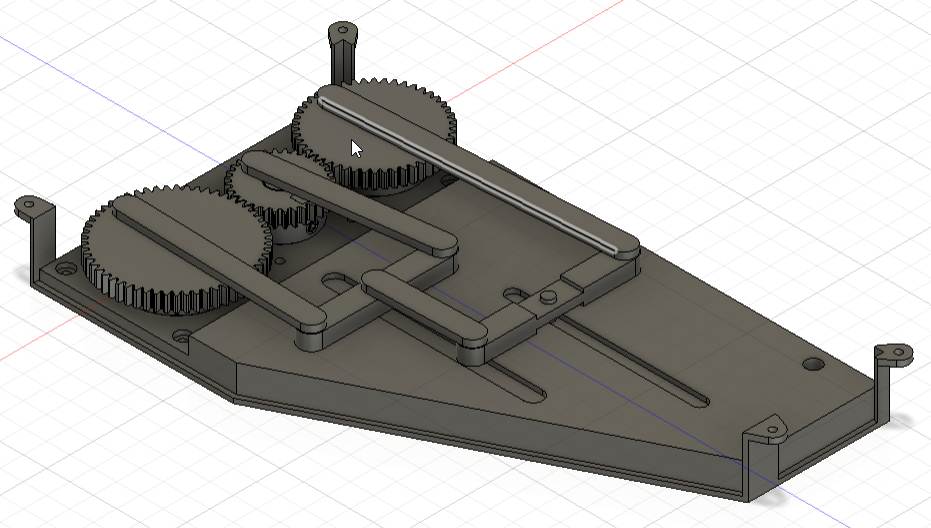Select the tall mounting post behind the rear gear

tap(342, 53)
